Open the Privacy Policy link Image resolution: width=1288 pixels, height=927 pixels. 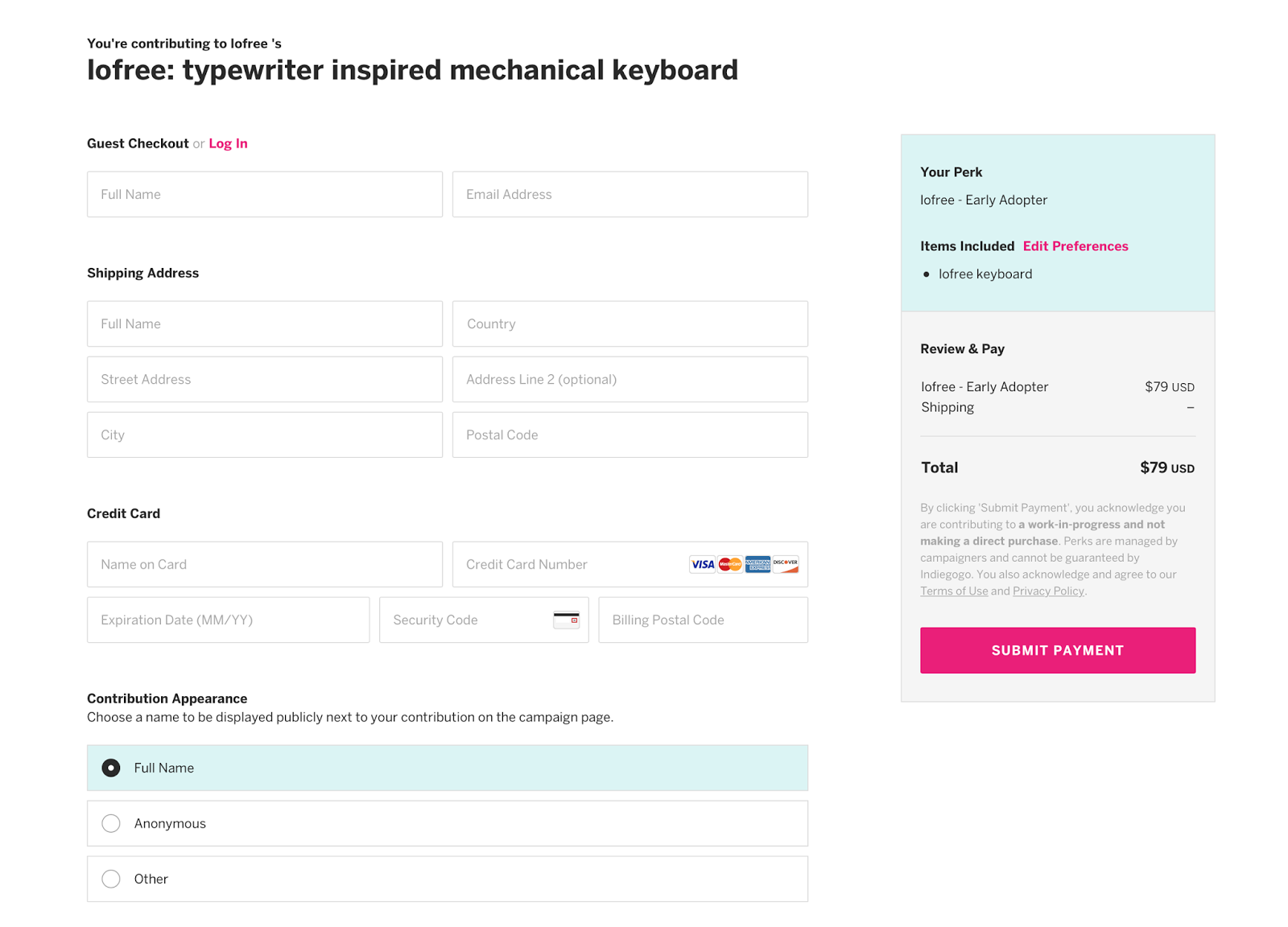1048,591
